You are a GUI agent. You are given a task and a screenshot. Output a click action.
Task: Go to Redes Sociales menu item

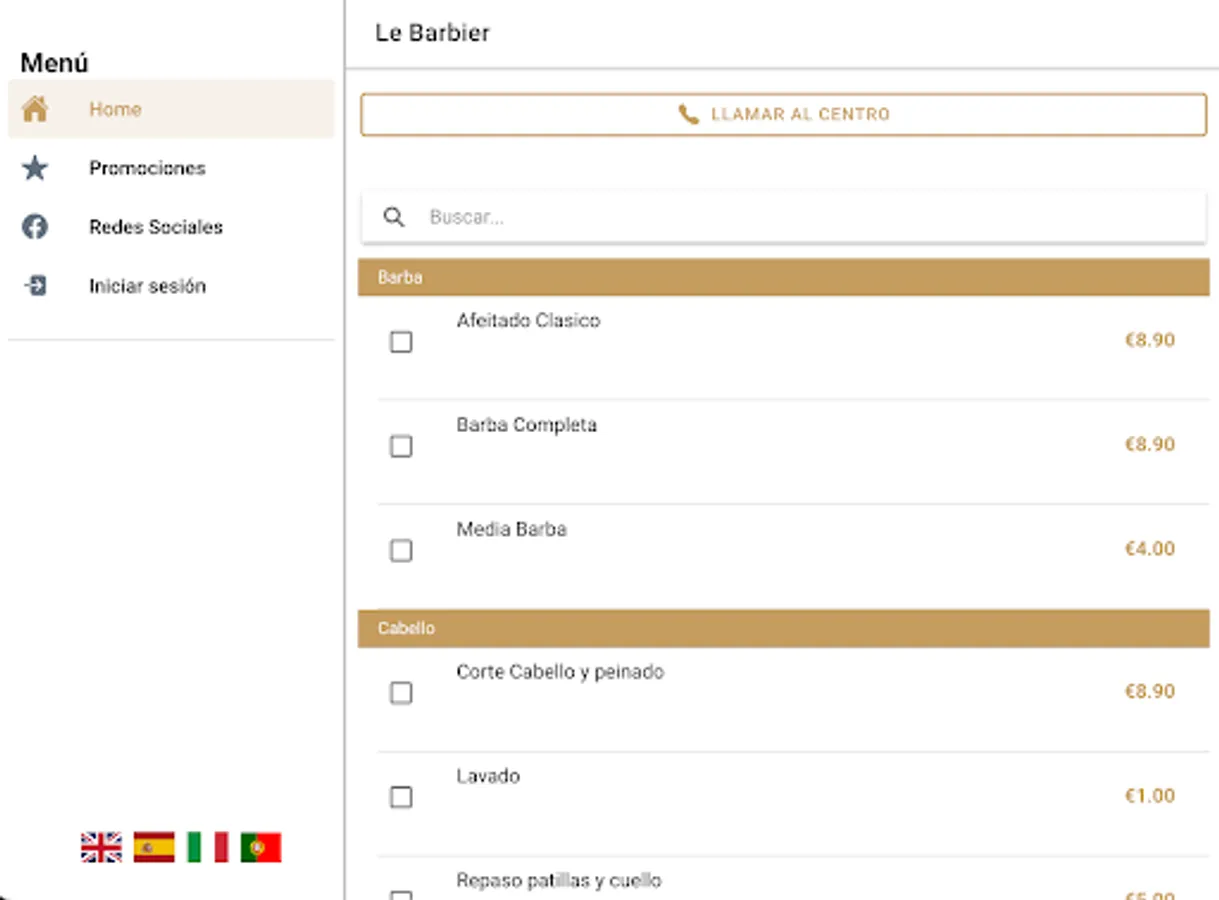156,227
